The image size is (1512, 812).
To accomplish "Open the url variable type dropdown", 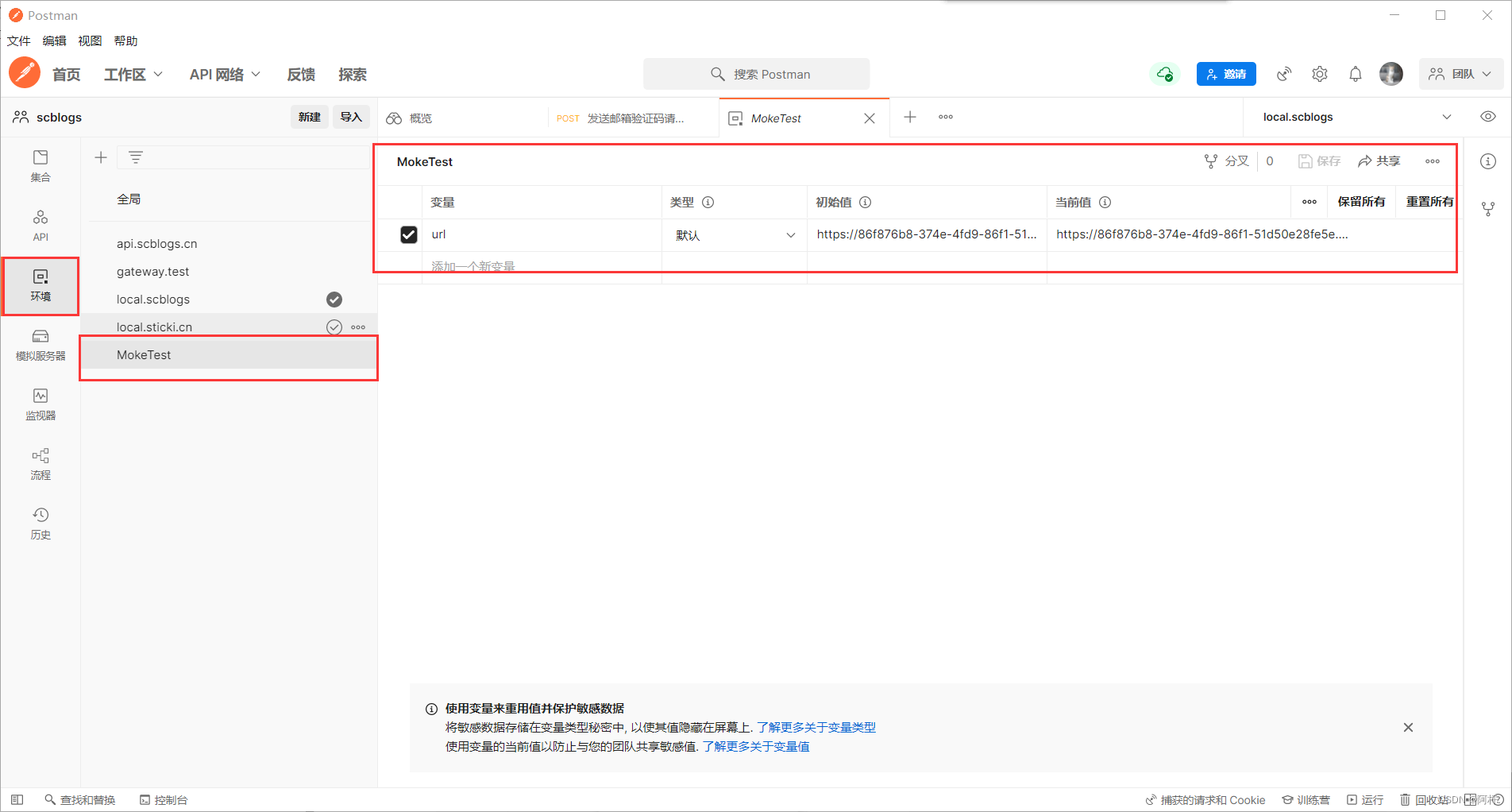I will click(735, 235).
